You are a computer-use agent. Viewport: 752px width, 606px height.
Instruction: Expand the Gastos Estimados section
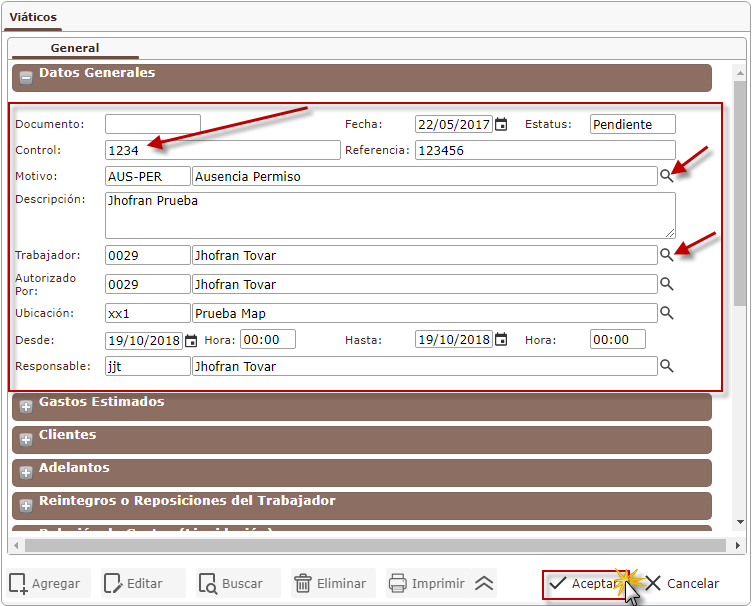pos(26,406)
